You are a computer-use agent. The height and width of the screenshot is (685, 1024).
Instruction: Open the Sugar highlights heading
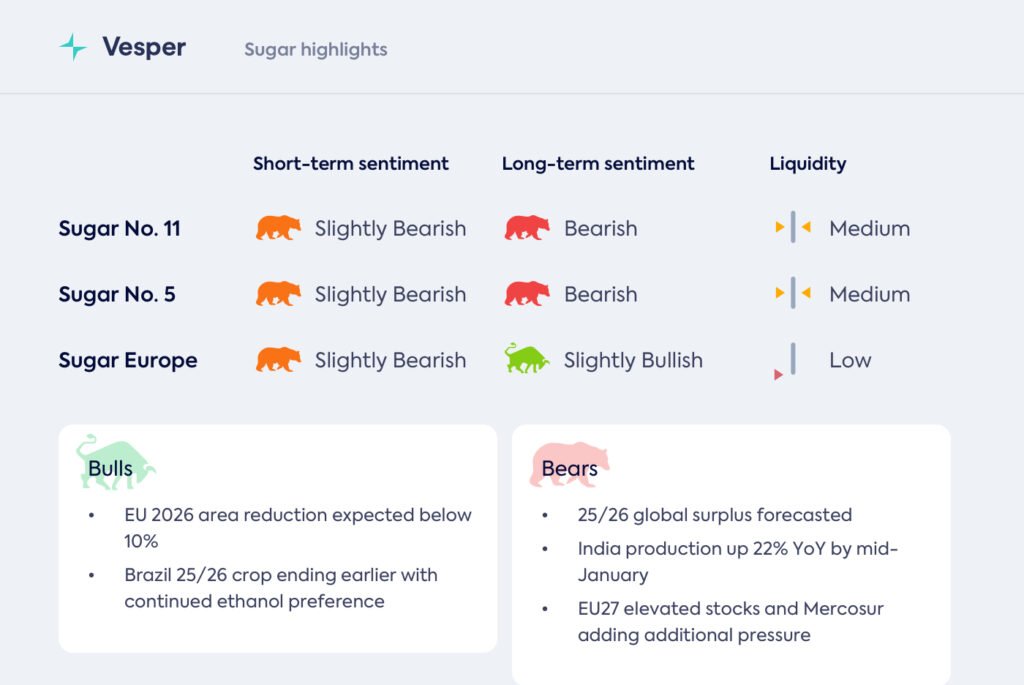coord(316,49)
